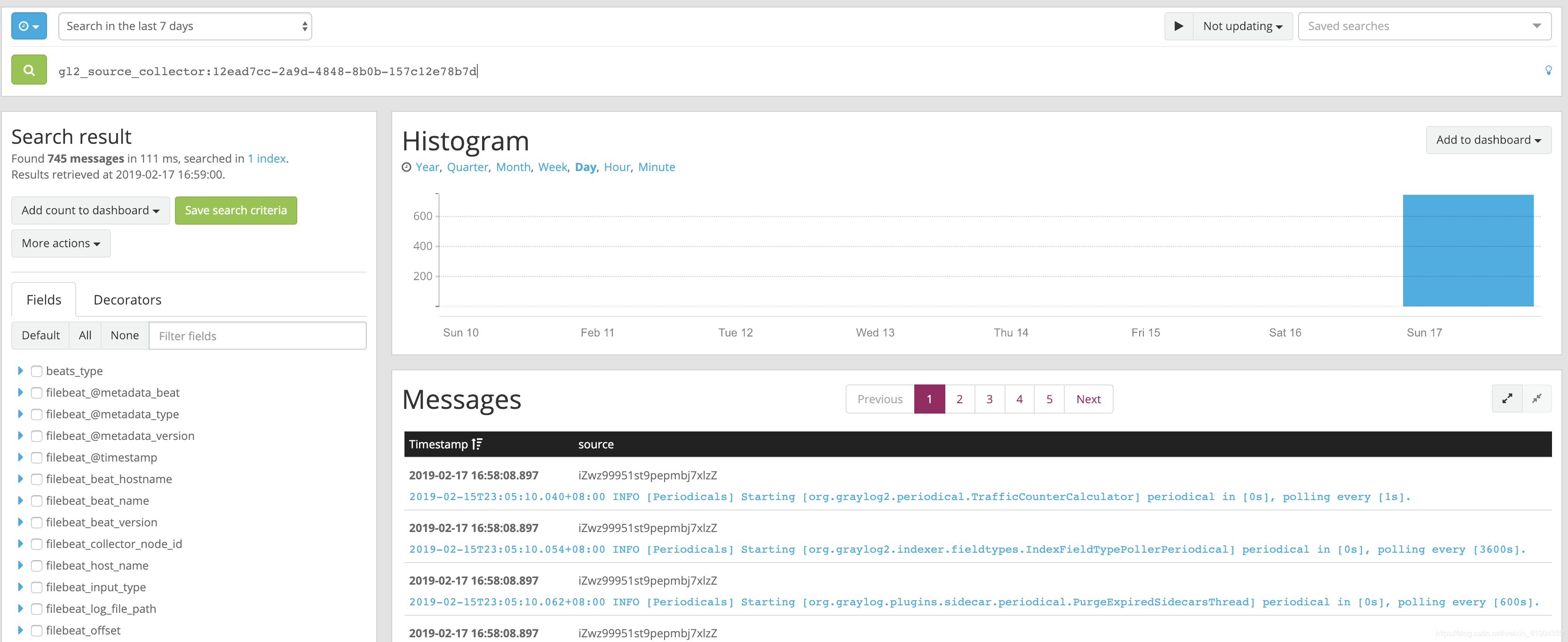Enable the filebeat_beat_hostname field checkbox
This screenshot has height=642, width=1568.
pos(37,479)
